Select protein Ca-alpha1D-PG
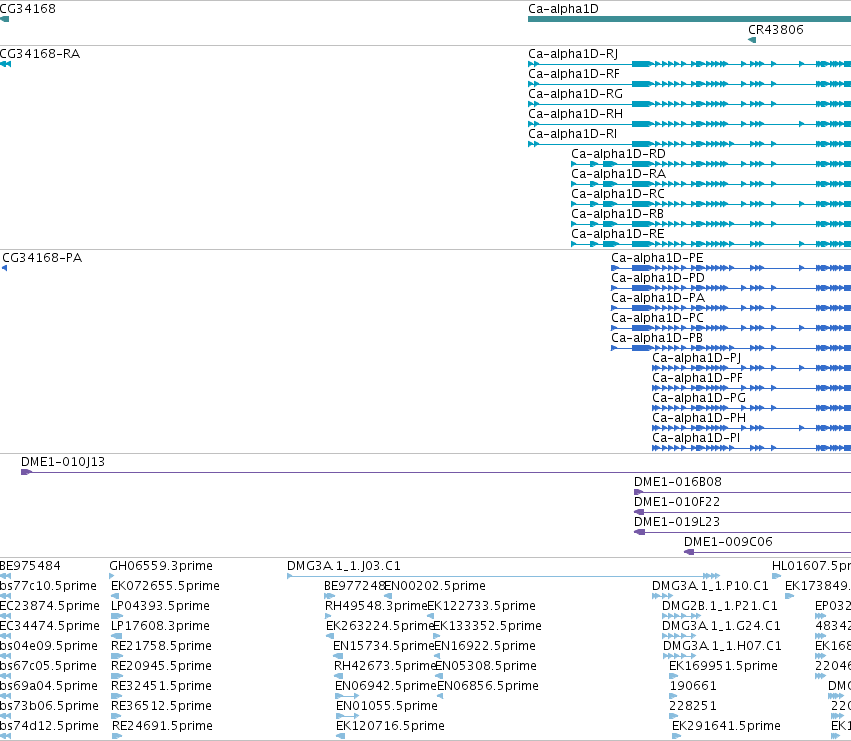Viewport: 851px width, 741px height. pos(752,408)
